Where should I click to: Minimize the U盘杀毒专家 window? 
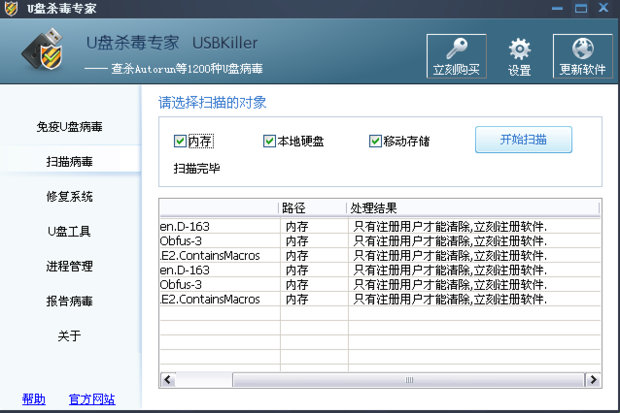pyautogui.click(x=557, y=8)
